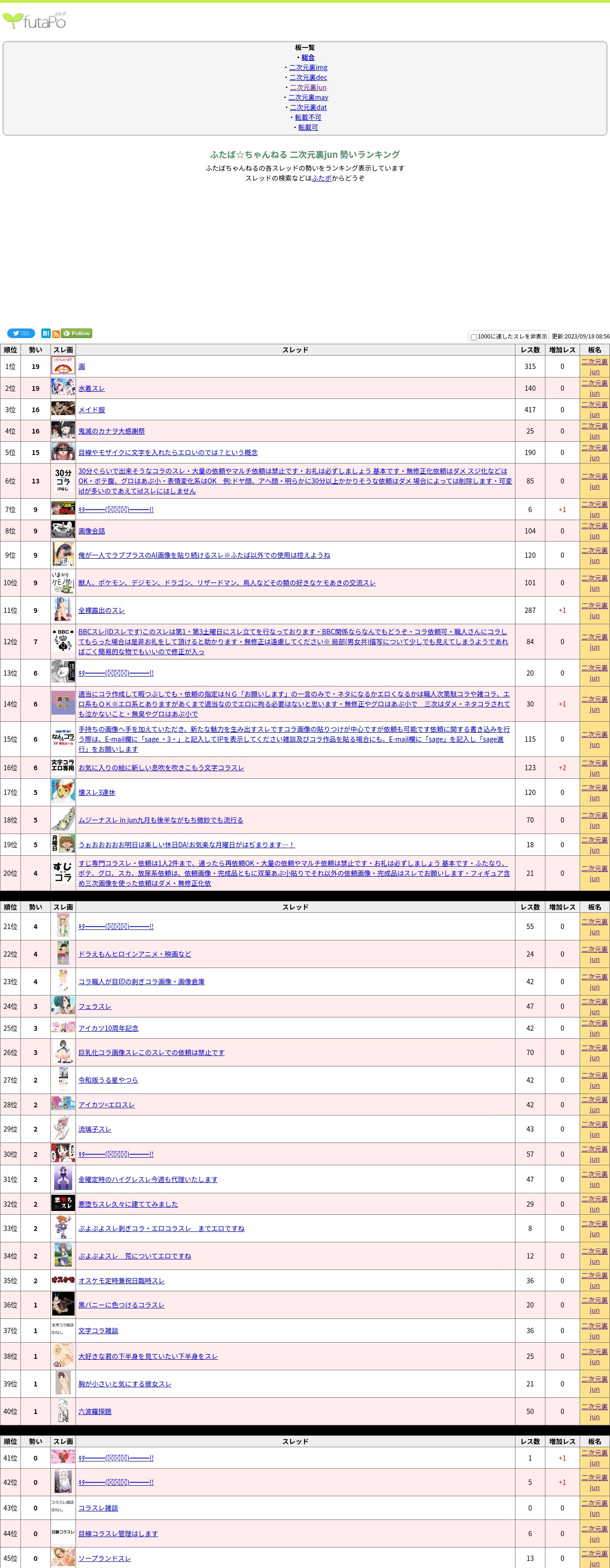Open 二次元裏jun board link in list
Image resolution: width=610 pixels, height=1568 pixels.
click(308, 87)
